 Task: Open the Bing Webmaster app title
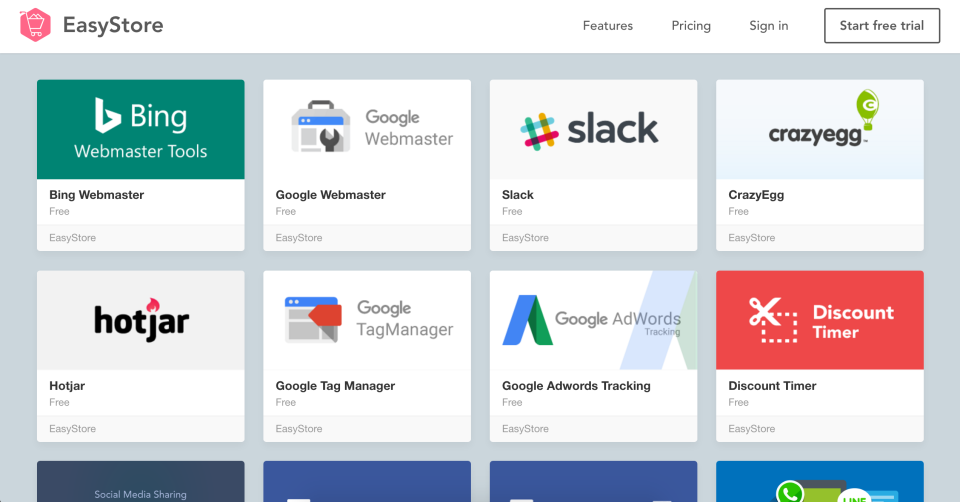click(x=97, y=195)
